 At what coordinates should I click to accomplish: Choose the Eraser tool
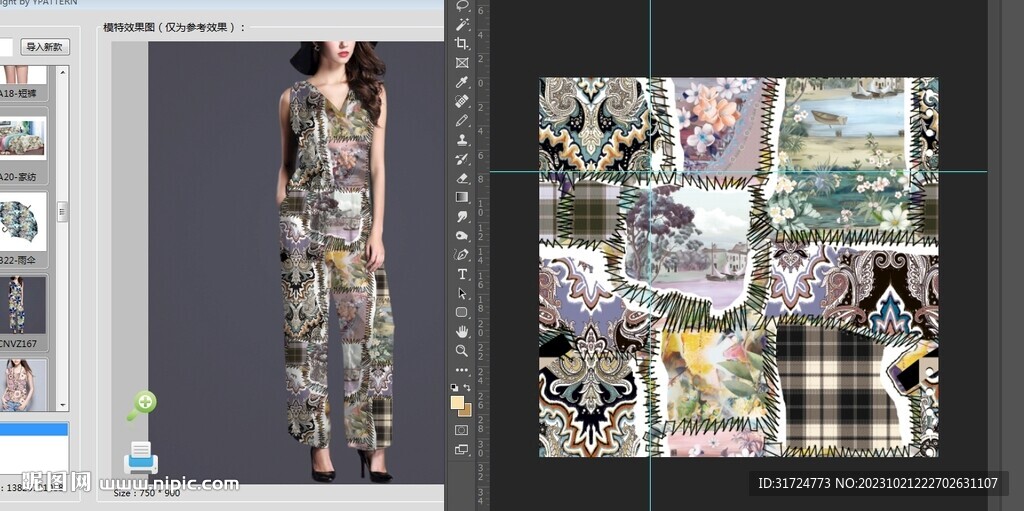[462, 178]
